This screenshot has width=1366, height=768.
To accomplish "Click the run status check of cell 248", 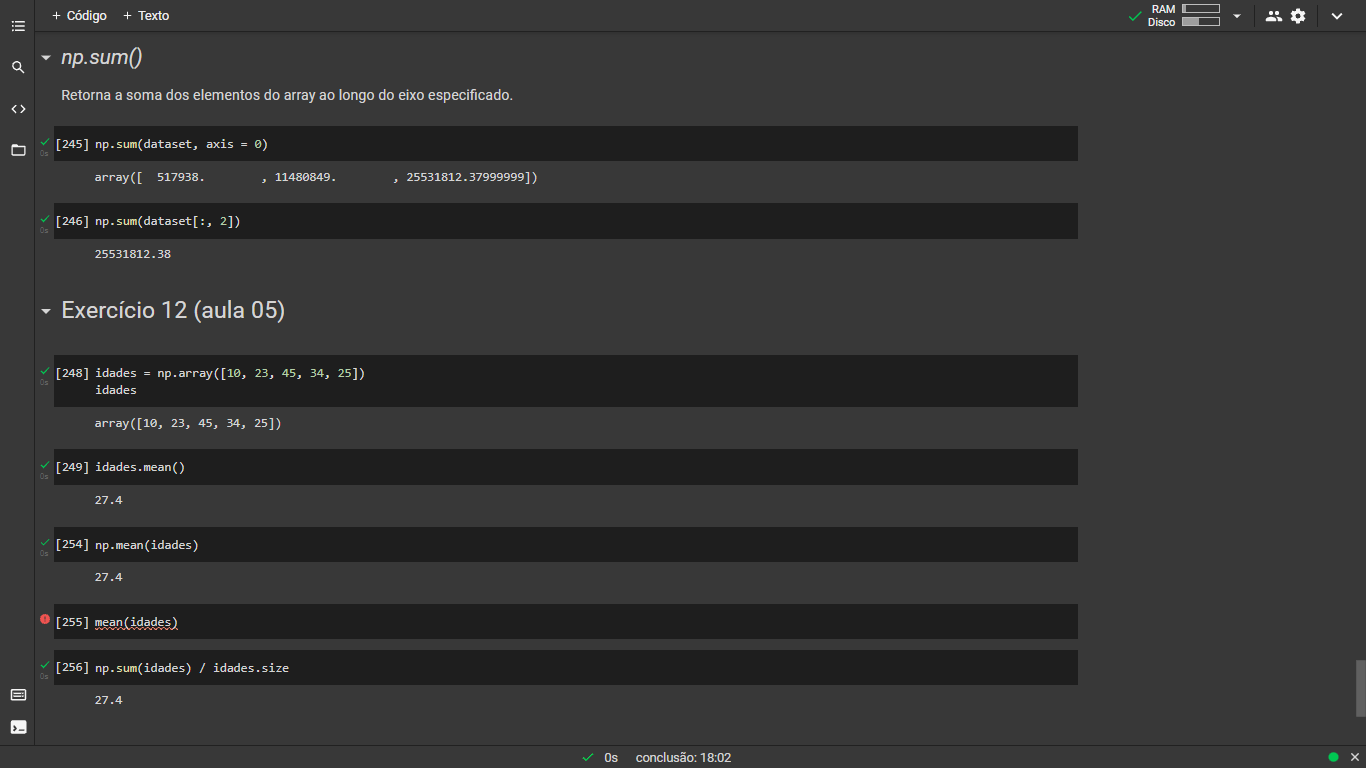I will [44, 371].
